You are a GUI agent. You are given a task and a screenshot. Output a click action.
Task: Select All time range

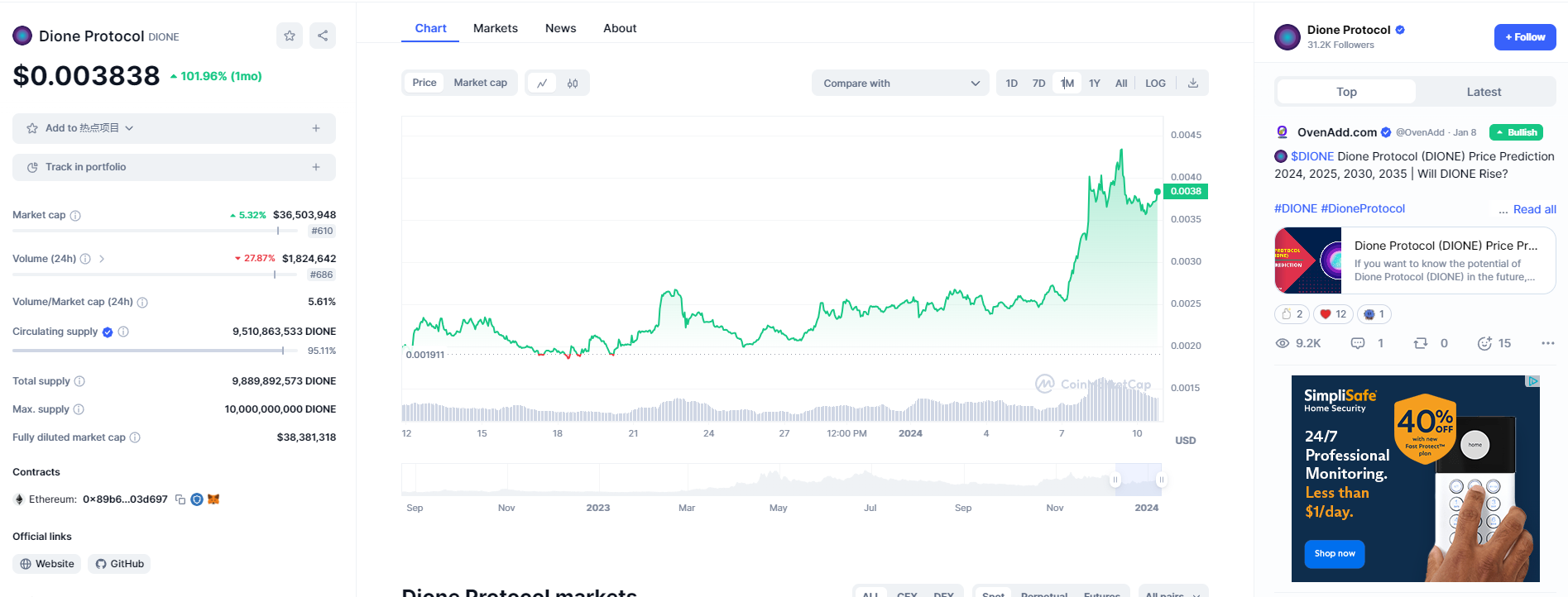[x=1121, y=84]
